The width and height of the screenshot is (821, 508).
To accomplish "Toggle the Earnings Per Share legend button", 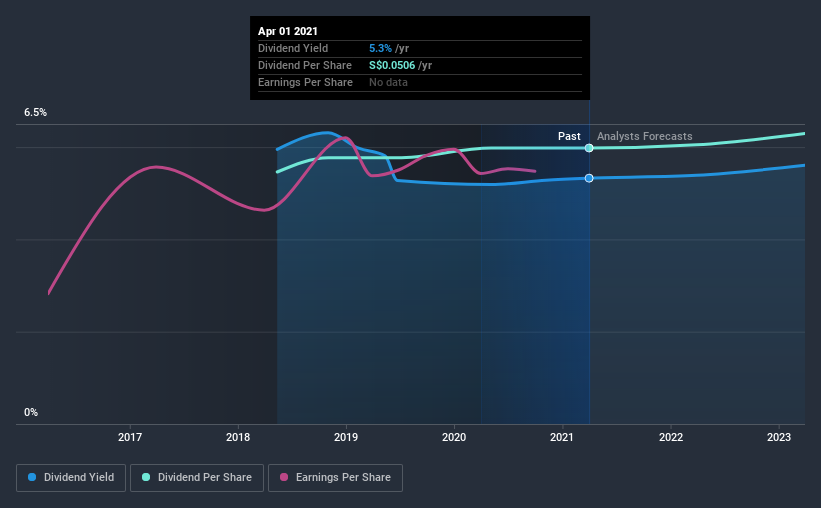I will 335,478.
